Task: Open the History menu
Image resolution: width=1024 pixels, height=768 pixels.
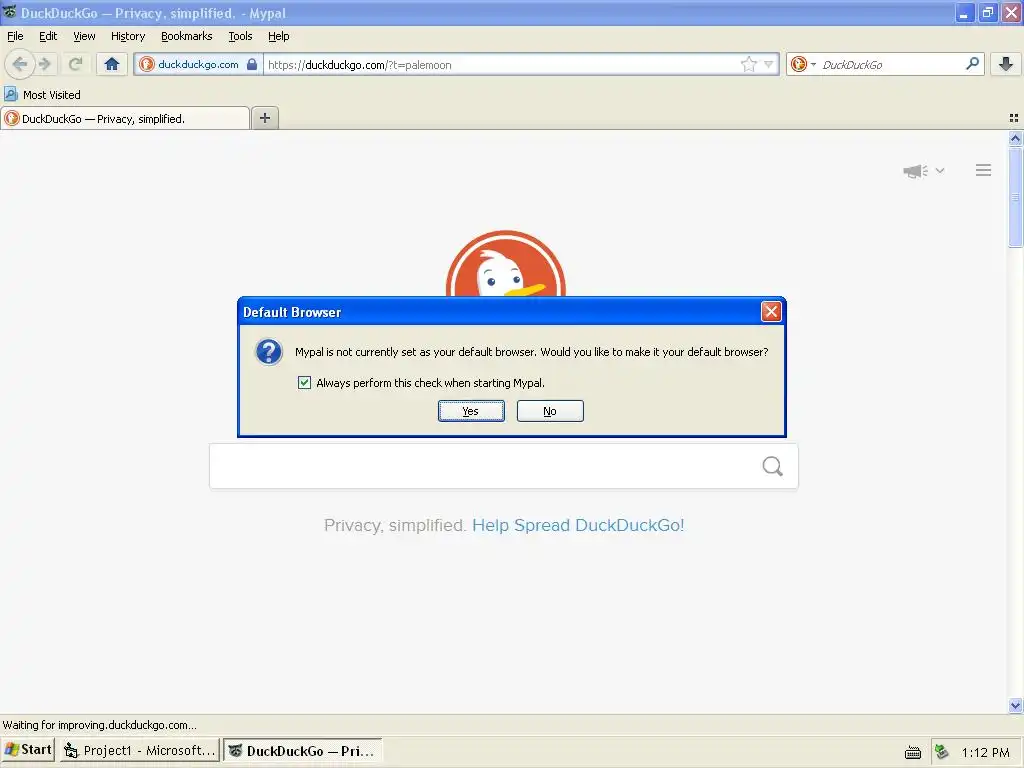Action: click(128, 36)
